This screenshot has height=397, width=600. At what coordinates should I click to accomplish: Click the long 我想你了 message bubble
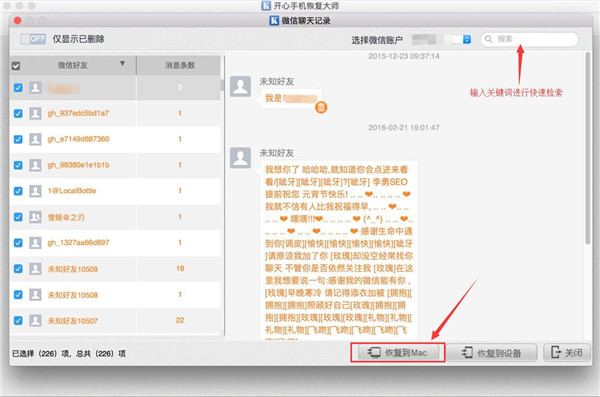(x=339, y=250)
